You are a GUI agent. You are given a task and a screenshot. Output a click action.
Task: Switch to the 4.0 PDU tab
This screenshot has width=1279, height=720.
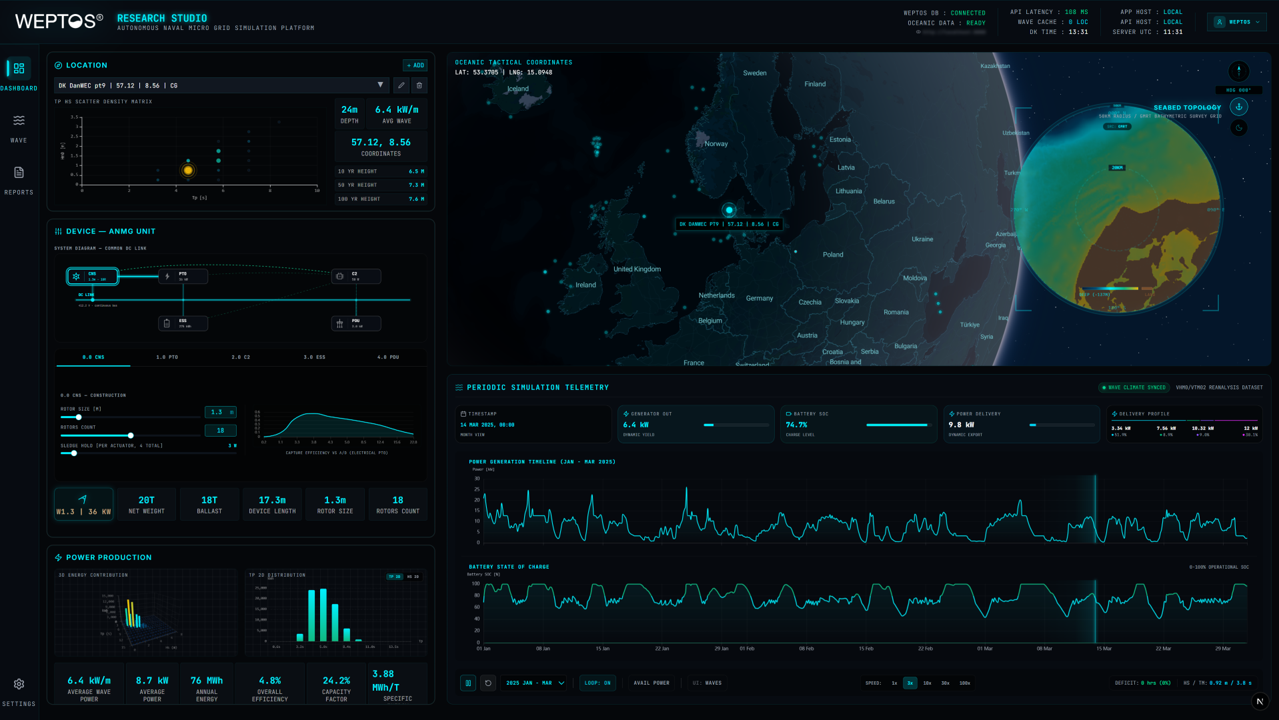pos(388,357)
